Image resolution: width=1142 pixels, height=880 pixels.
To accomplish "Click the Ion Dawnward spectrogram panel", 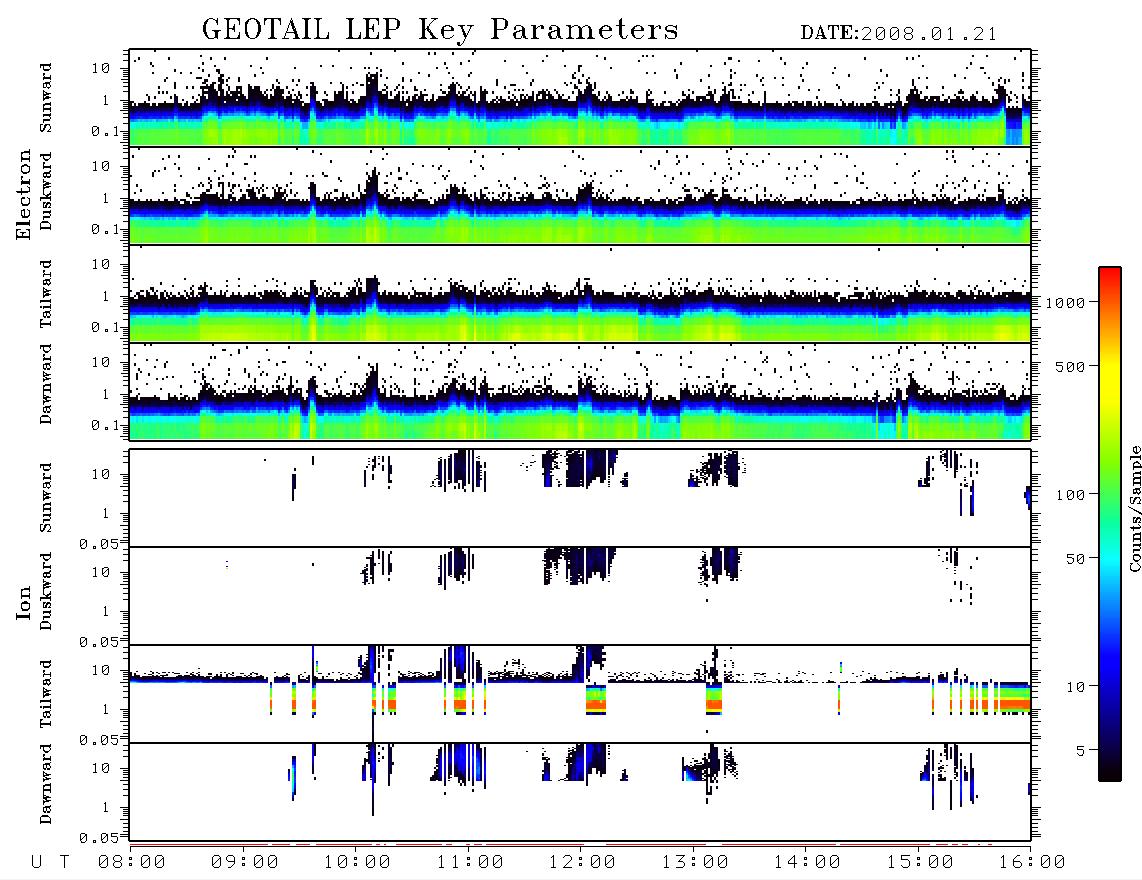I will [580, 791].
